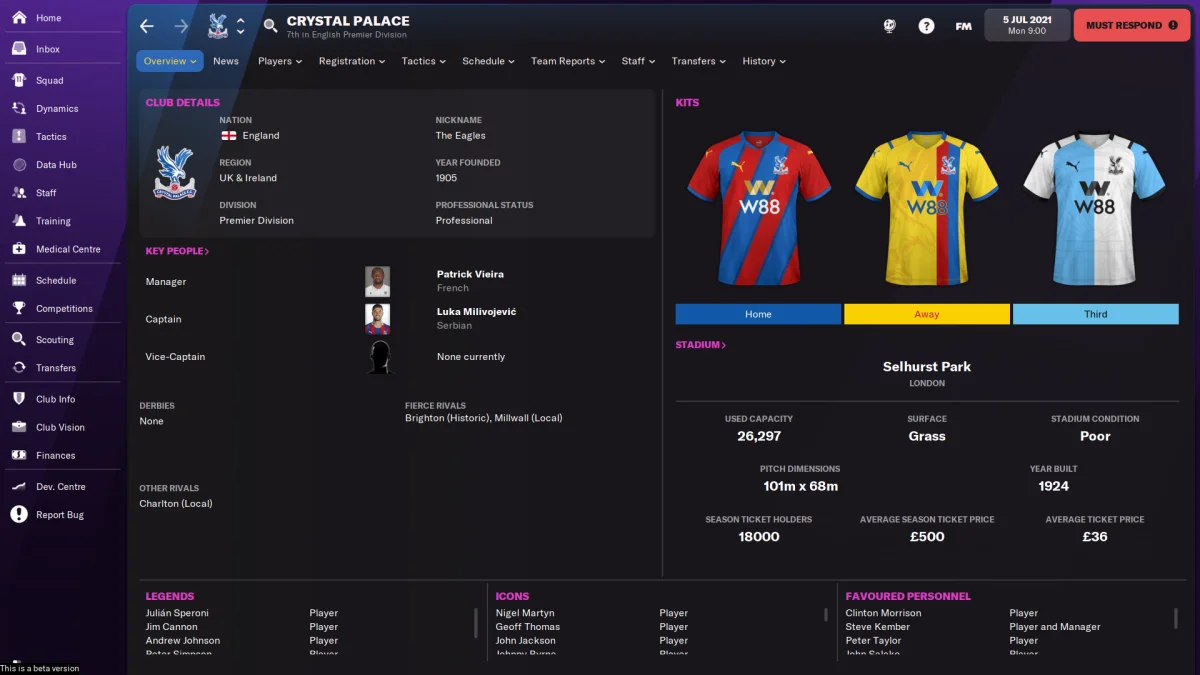Select the Tactics sidebar icon
The width and height of the screenshot is (1200, 675).
click(x=18, y=136)
